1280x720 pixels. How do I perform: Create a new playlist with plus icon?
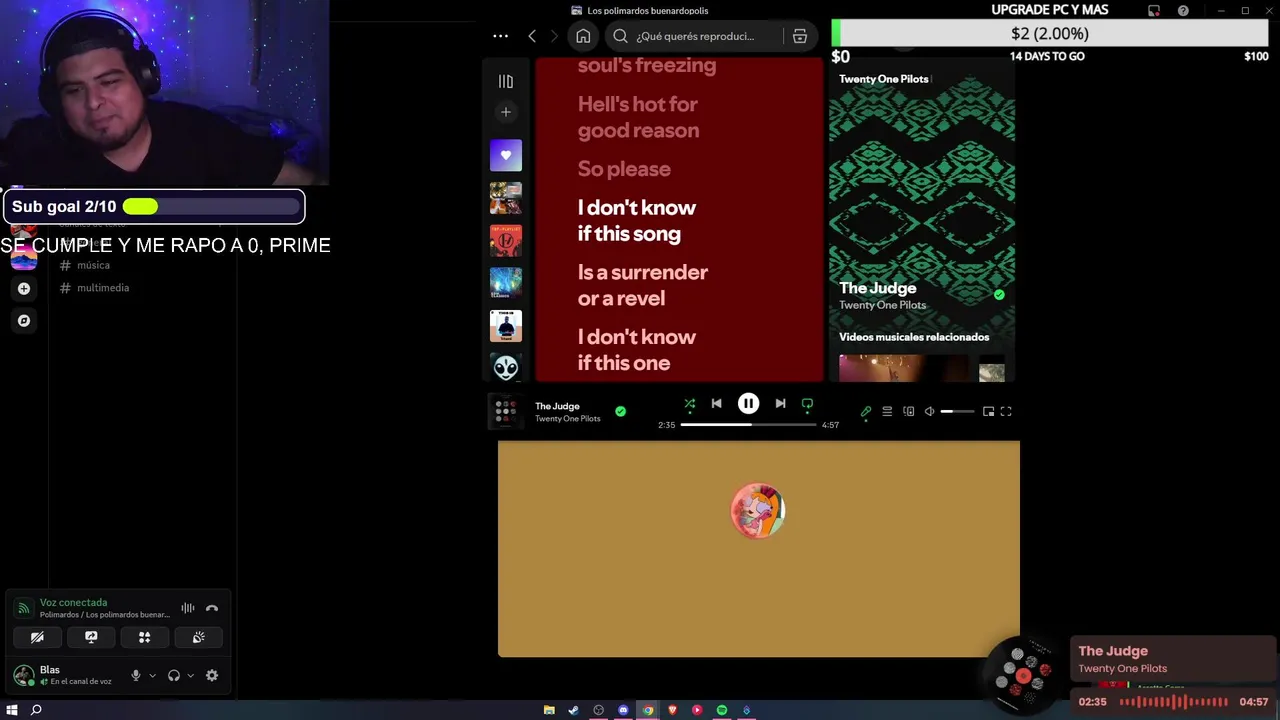point(506,112)
